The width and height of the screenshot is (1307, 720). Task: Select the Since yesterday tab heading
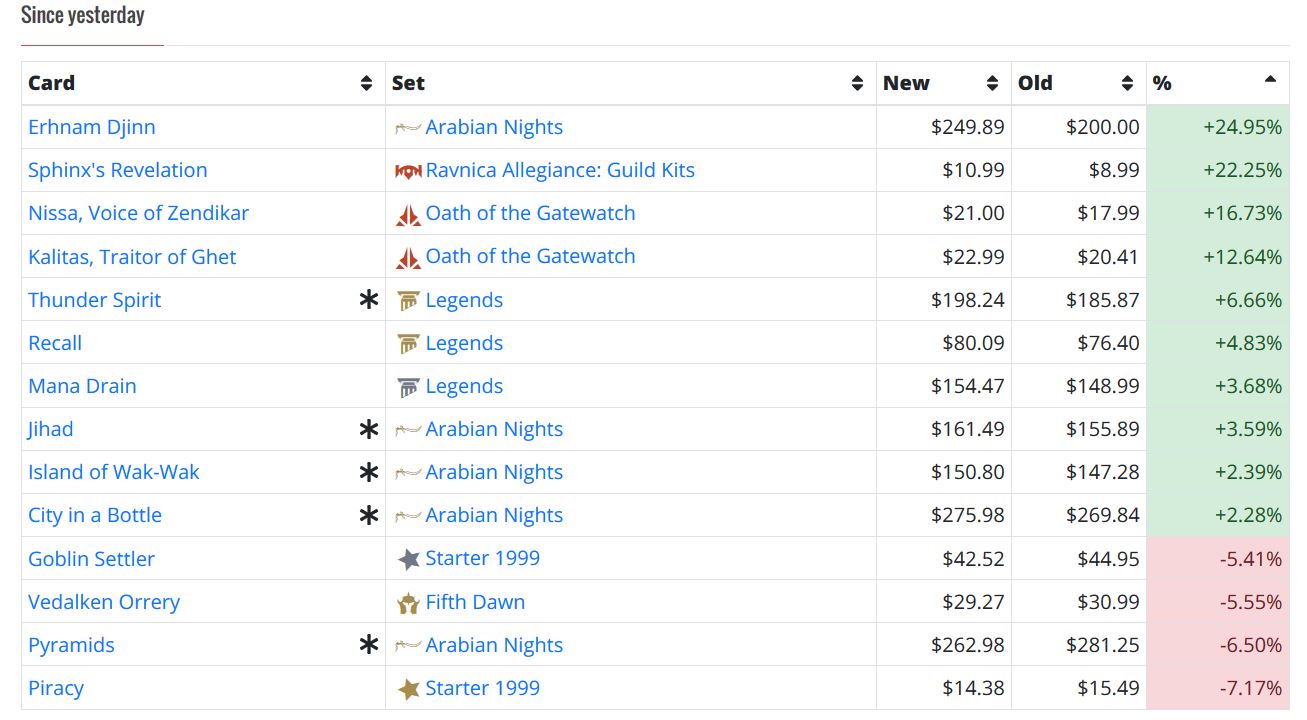coord(83,16)
